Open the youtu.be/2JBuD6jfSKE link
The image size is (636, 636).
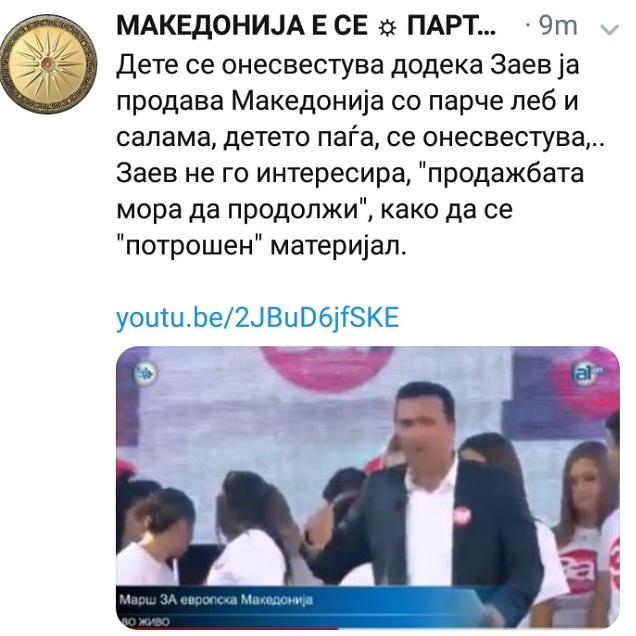pos(258,318)
